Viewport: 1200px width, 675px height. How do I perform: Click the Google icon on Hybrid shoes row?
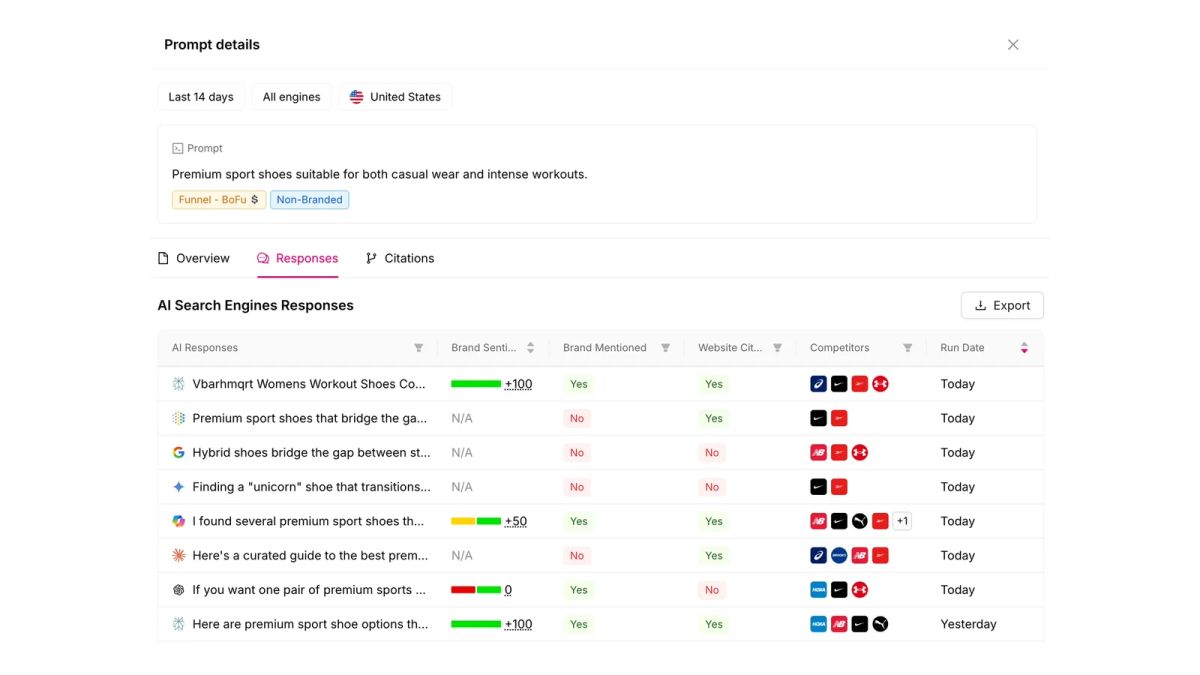pos(179,453)
